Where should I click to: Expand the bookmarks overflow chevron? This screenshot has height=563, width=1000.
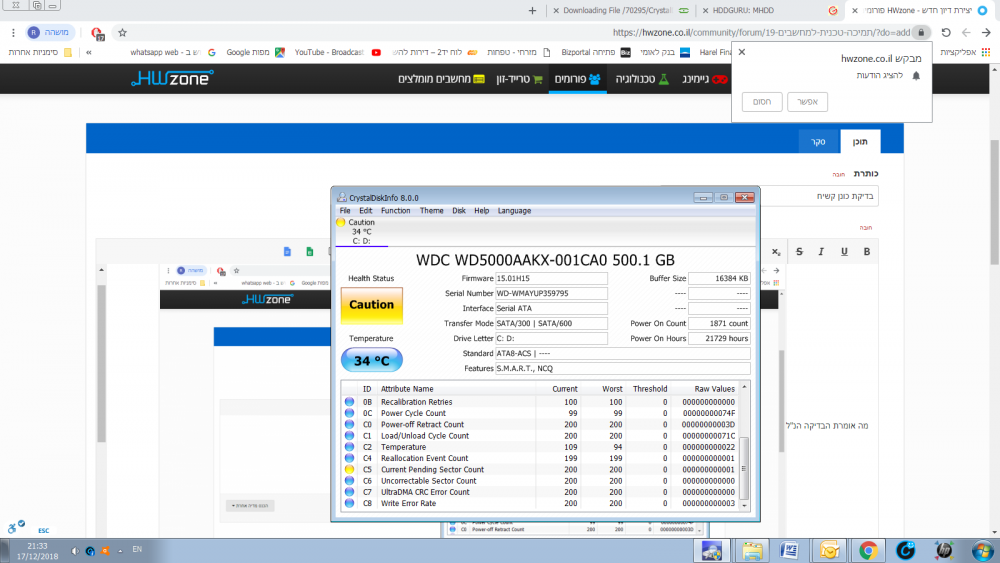[89, 52]
